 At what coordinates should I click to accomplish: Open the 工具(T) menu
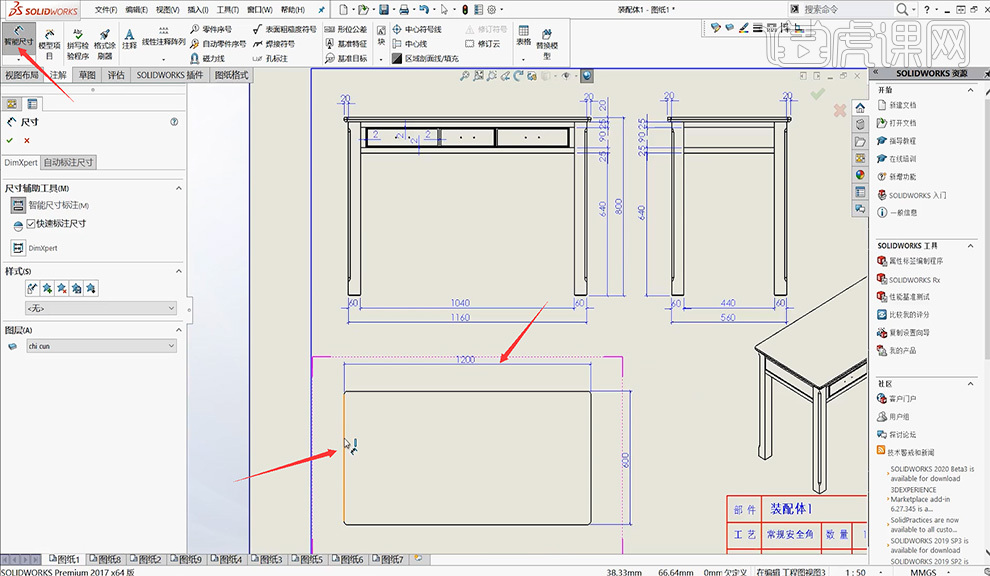pos(227,9)
